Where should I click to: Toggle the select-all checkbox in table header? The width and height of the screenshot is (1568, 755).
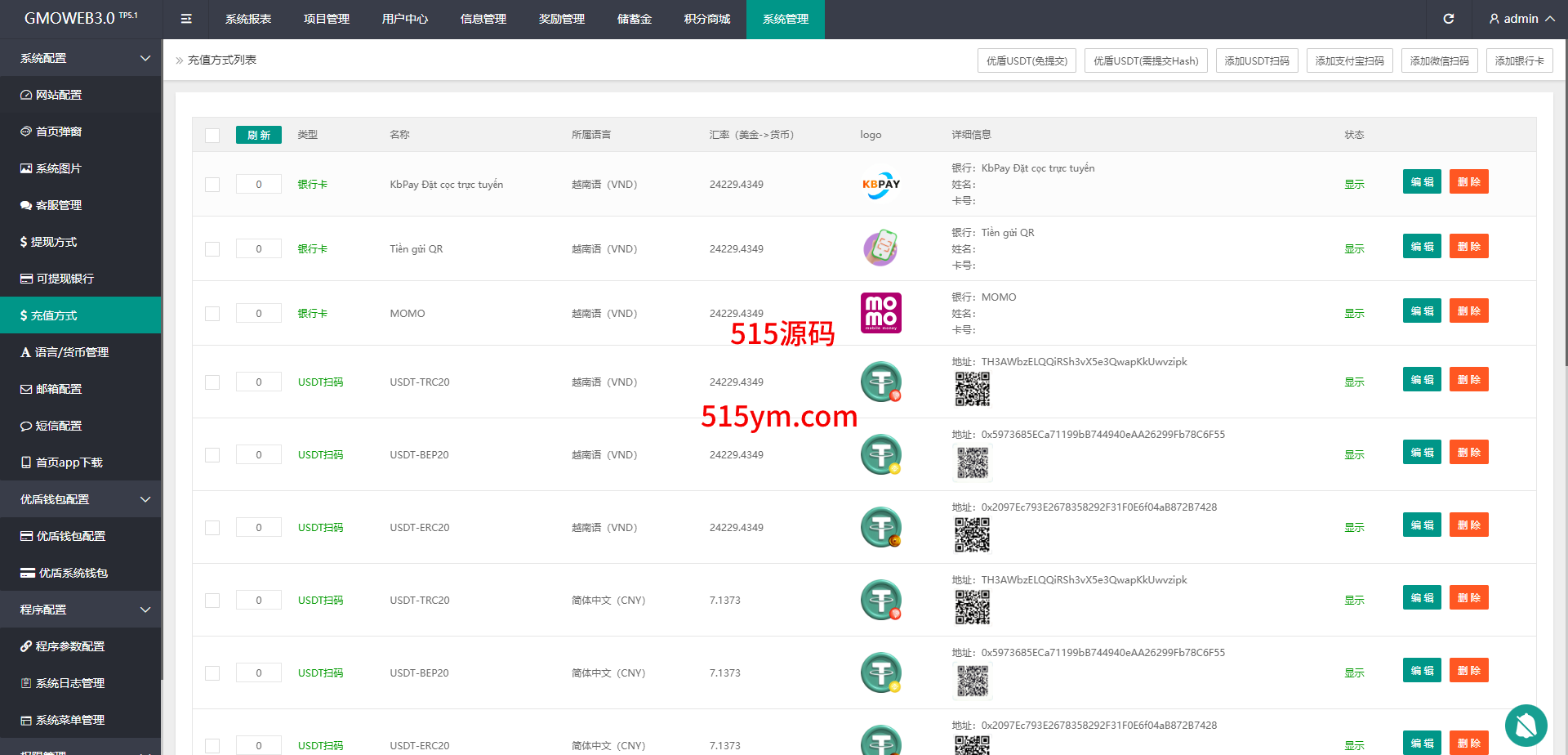click(x=212, y=136)
